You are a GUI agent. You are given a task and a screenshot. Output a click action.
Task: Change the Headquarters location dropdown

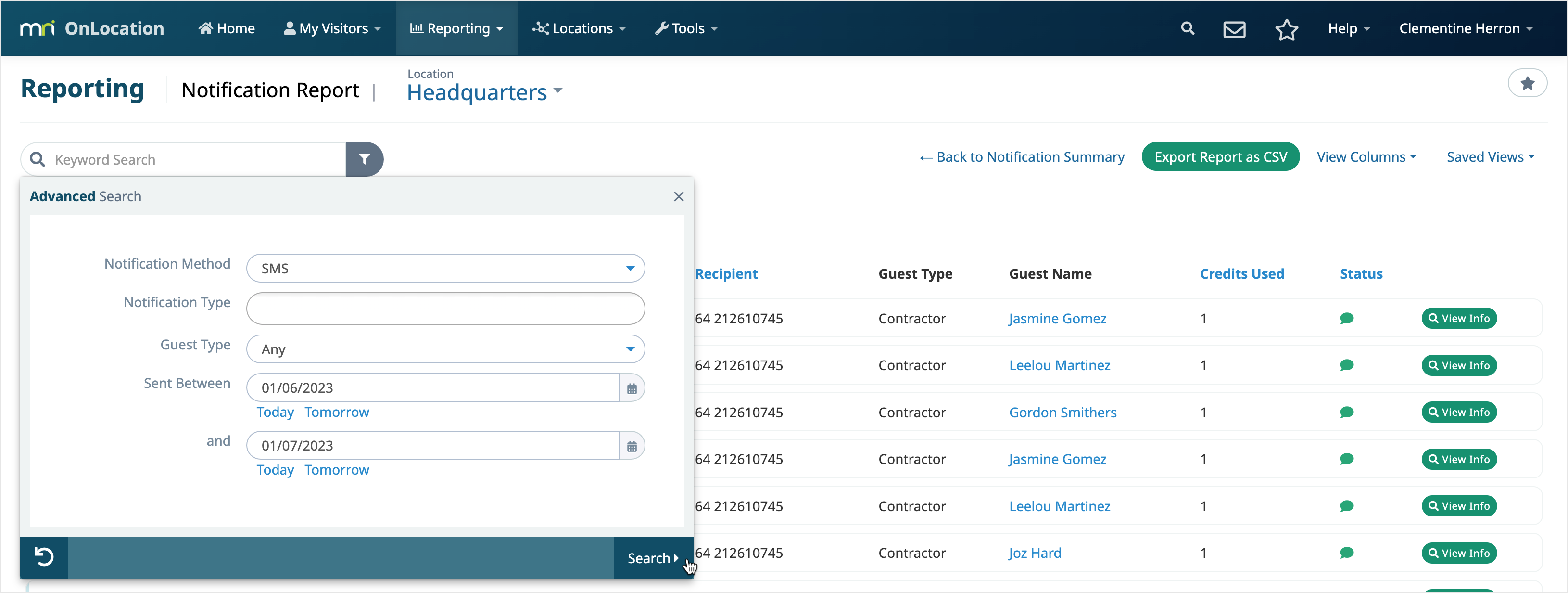484,92
